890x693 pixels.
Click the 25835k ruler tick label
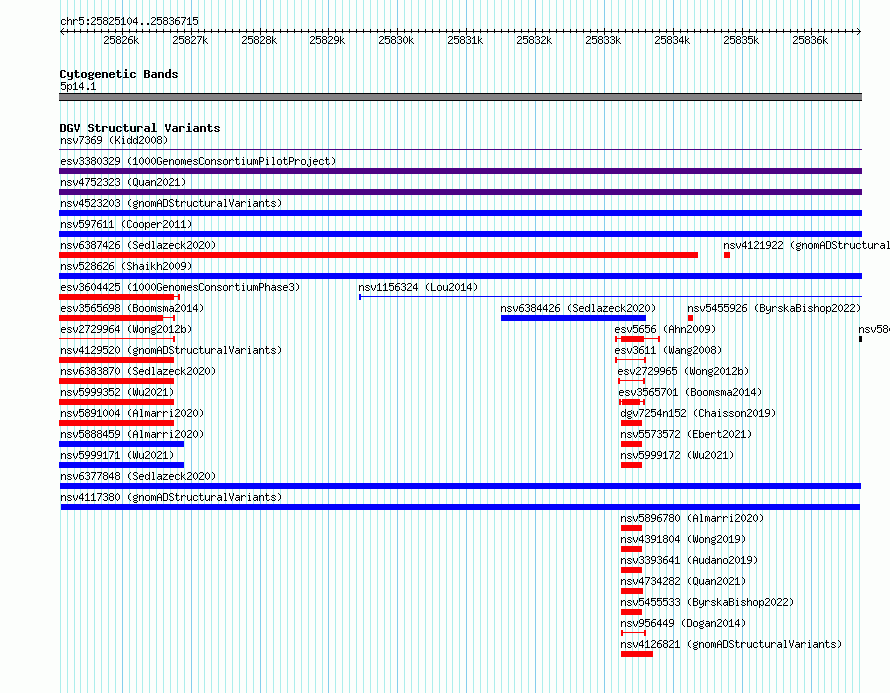point(741,40)
